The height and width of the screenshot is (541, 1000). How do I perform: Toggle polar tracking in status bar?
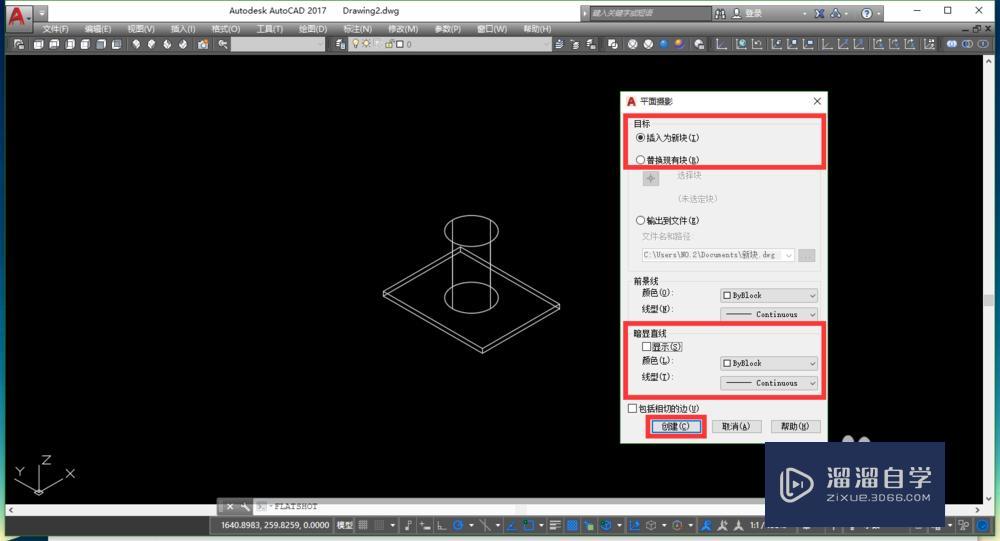[x=458, y=526]
